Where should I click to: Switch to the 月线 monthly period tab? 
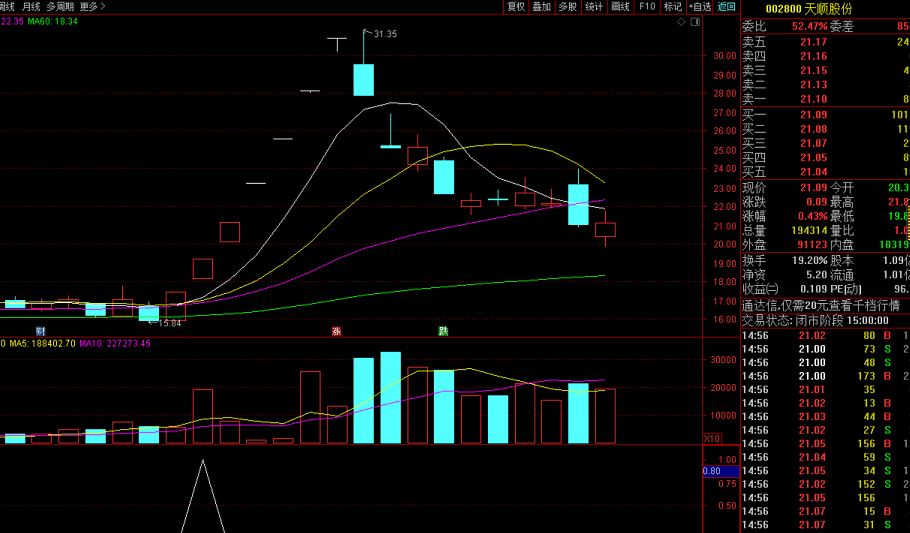31,6
